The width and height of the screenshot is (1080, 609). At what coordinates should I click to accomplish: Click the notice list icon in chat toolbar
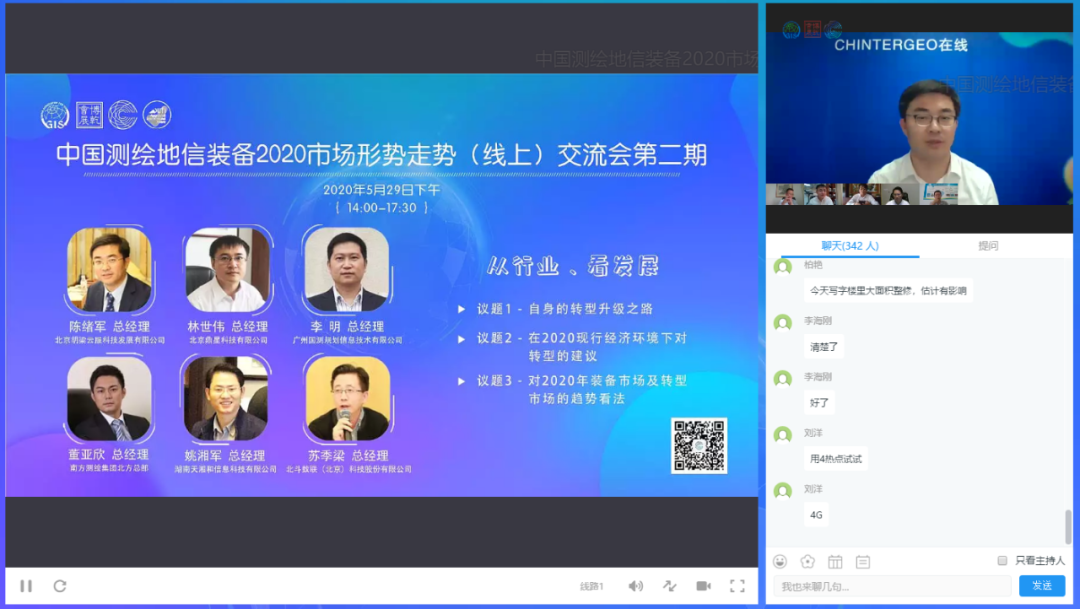tap(862, 561)
